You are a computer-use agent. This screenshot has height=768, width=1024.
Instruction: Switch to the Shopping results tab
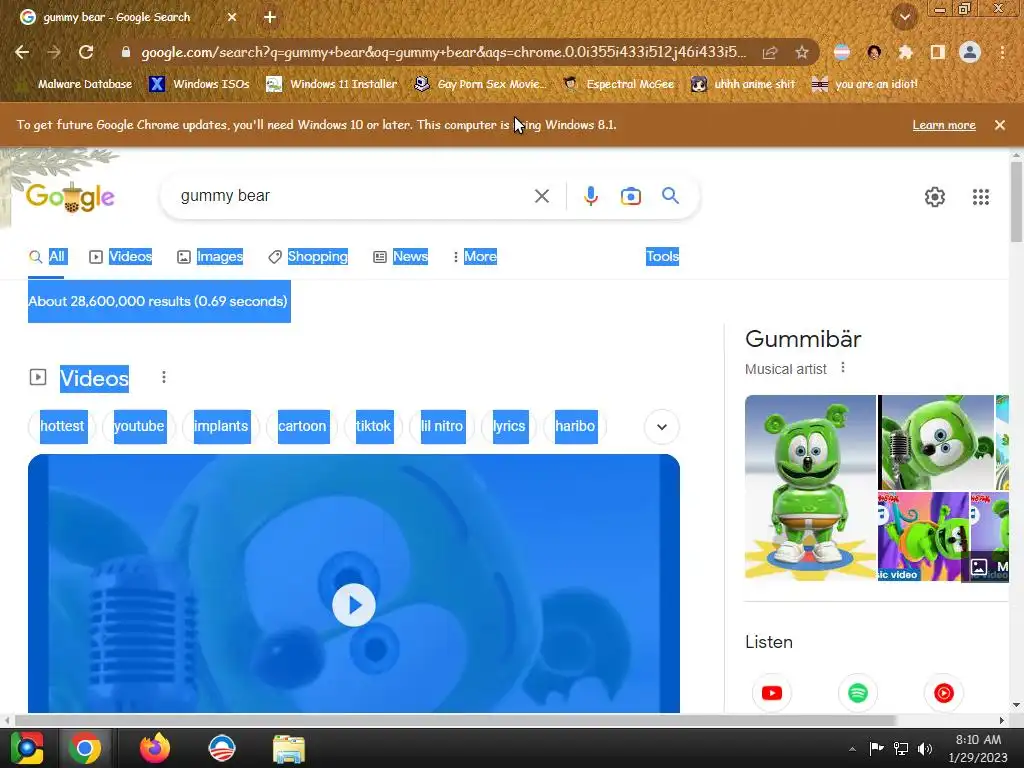[308, 257]
